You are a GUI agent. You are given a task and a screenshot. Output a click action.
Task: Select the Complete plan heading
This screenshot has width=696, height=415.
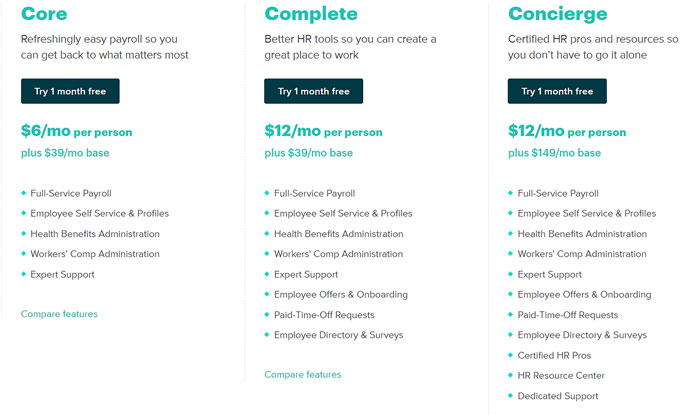[x=311, y=14]
